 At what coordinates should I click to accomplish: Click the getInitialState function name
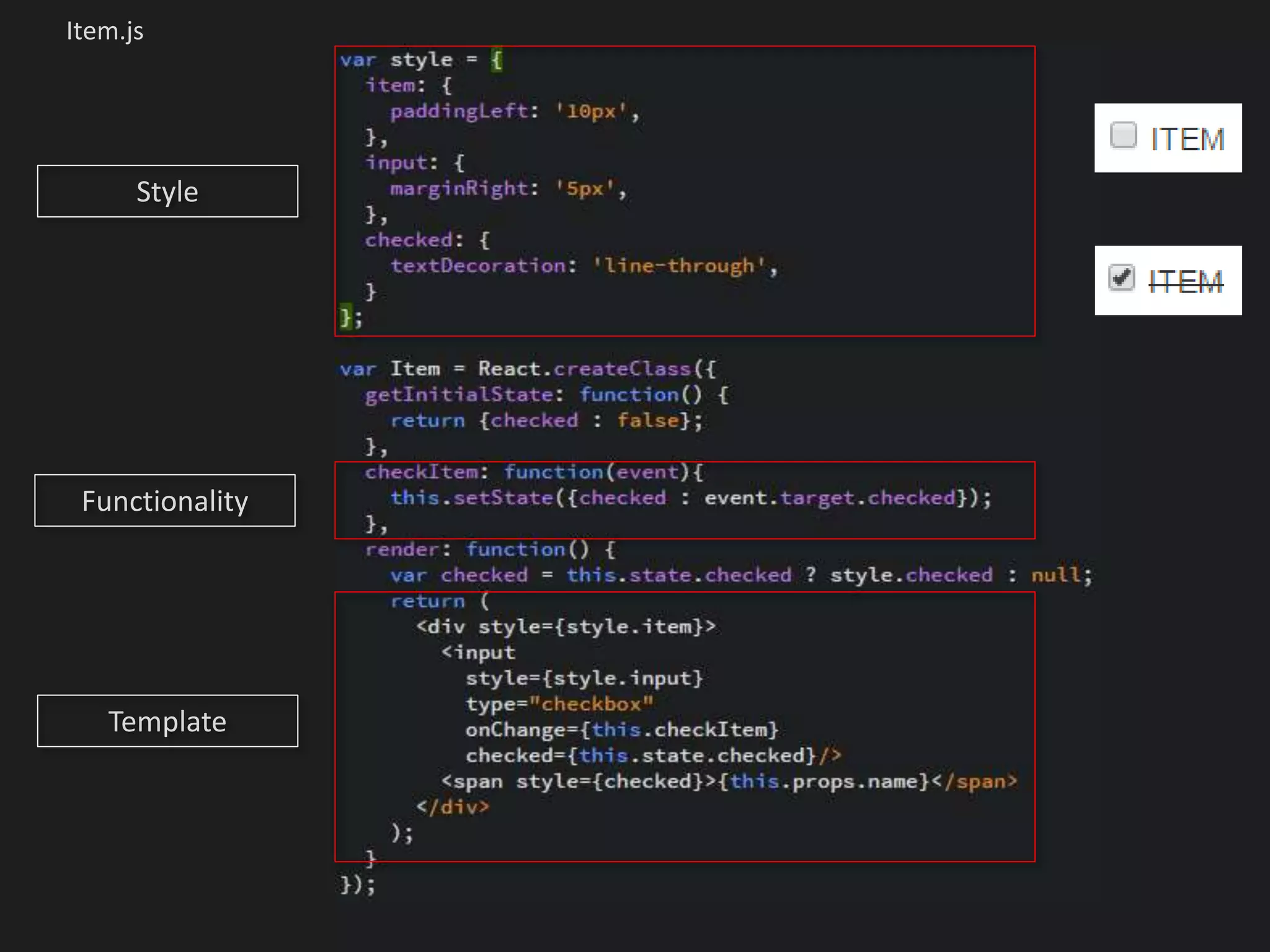[x=459, y=395]
